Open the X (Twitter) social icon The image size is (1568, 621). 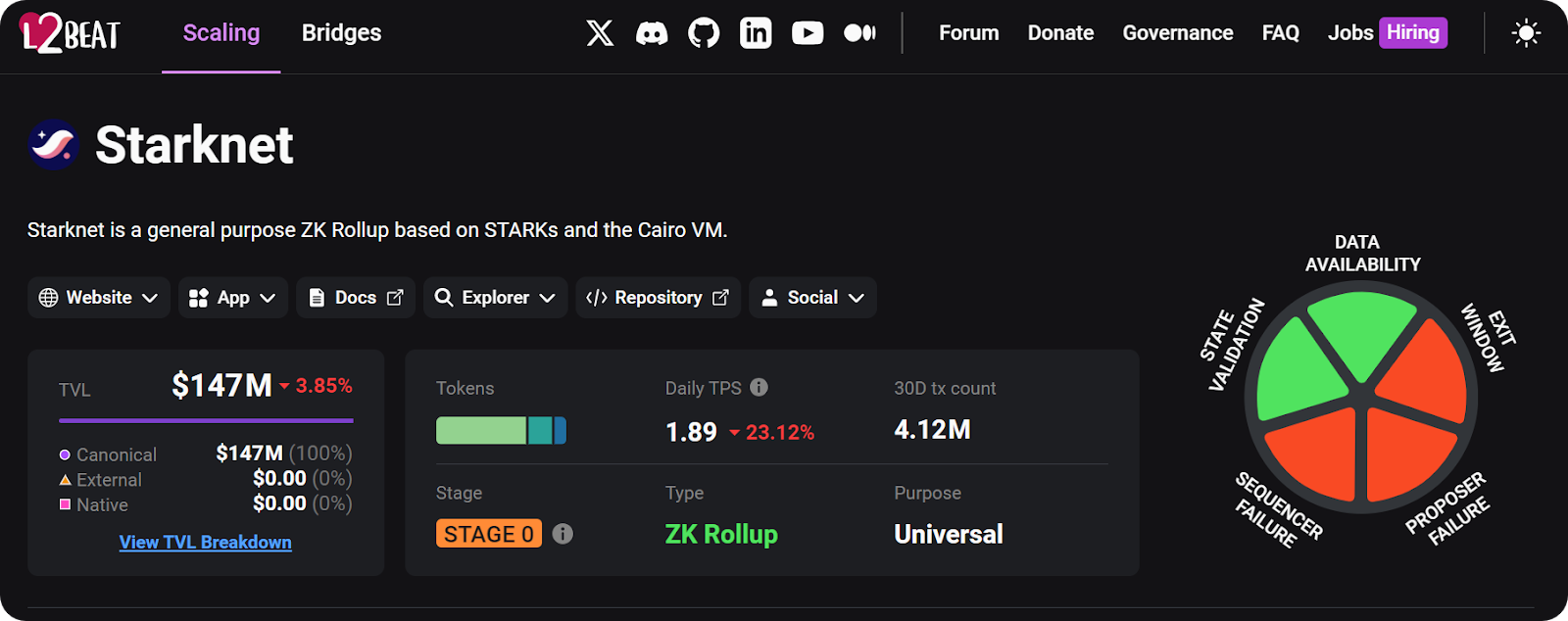click(600, 33)
